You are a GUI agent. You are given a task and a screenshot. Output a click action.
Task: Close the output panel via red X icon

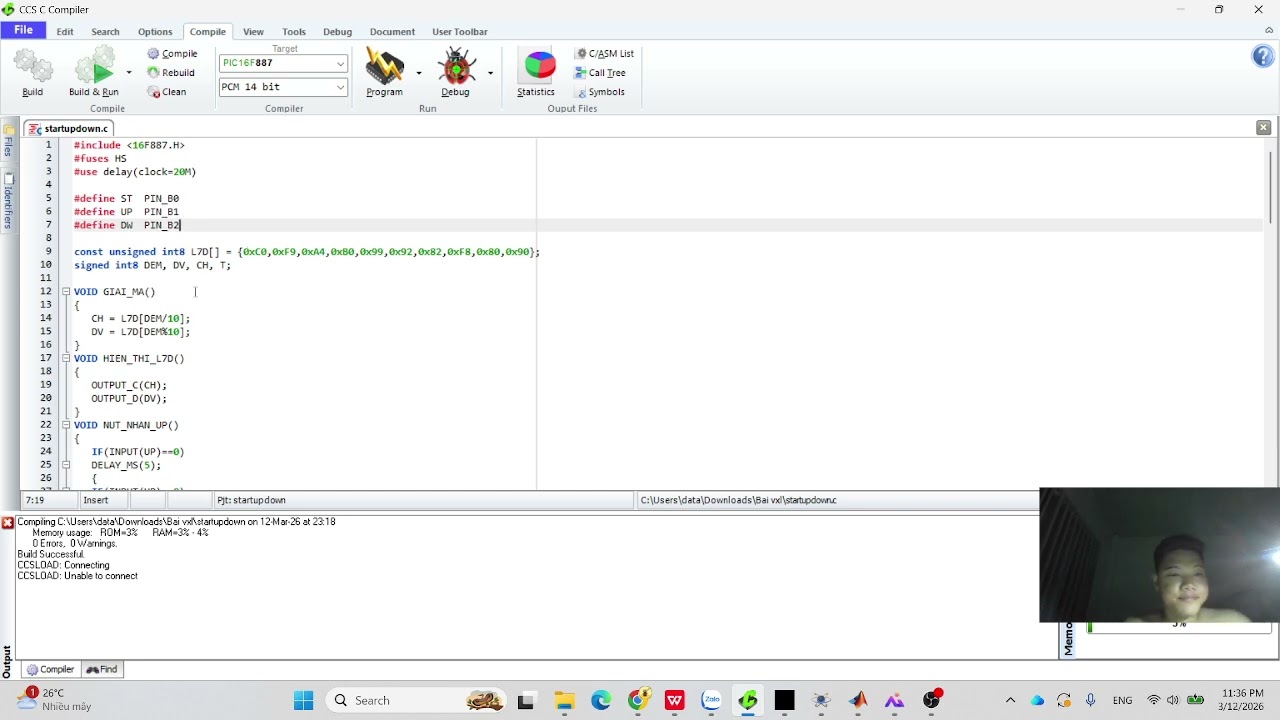click(8, 523)
